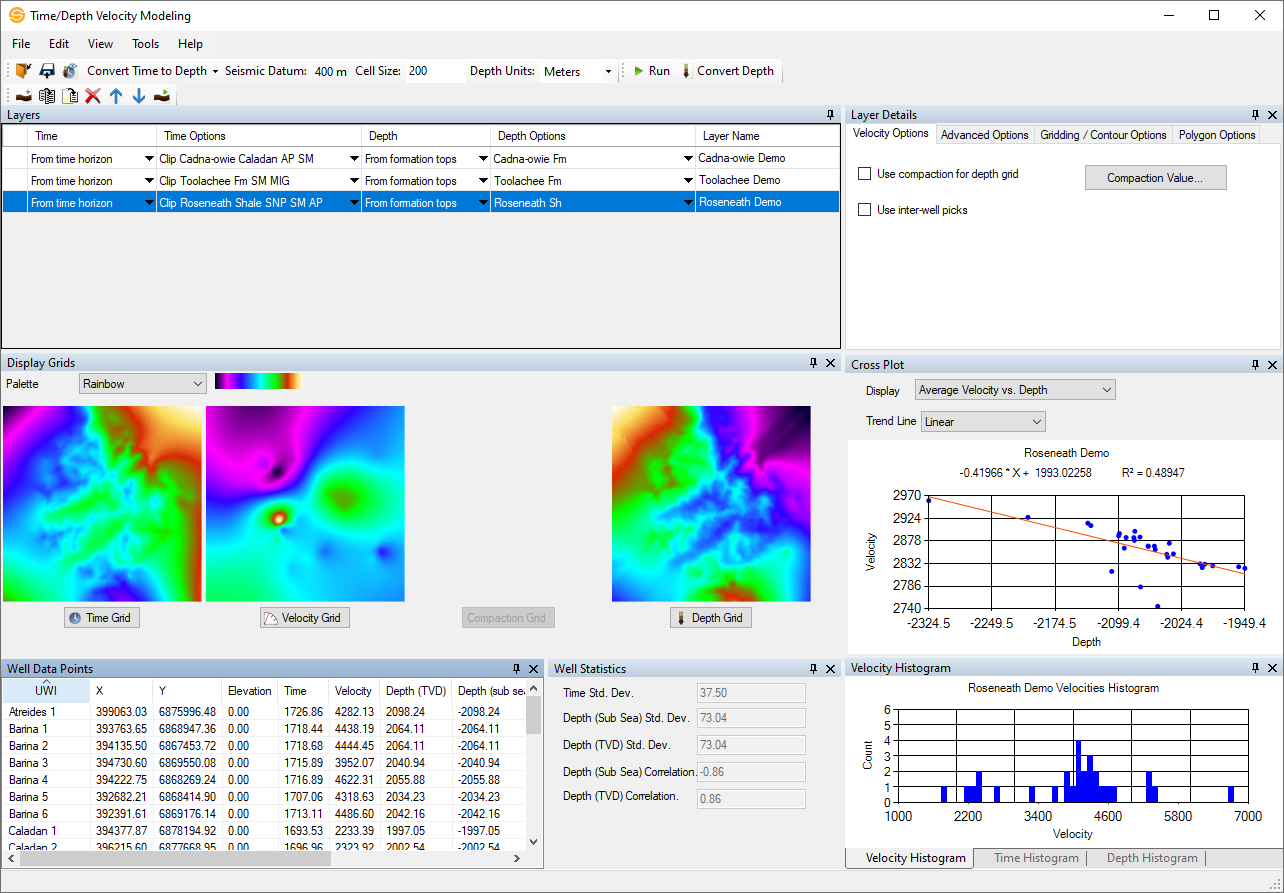
Task: Delete layer with the red X icon
Action: (x=93, y=96)
